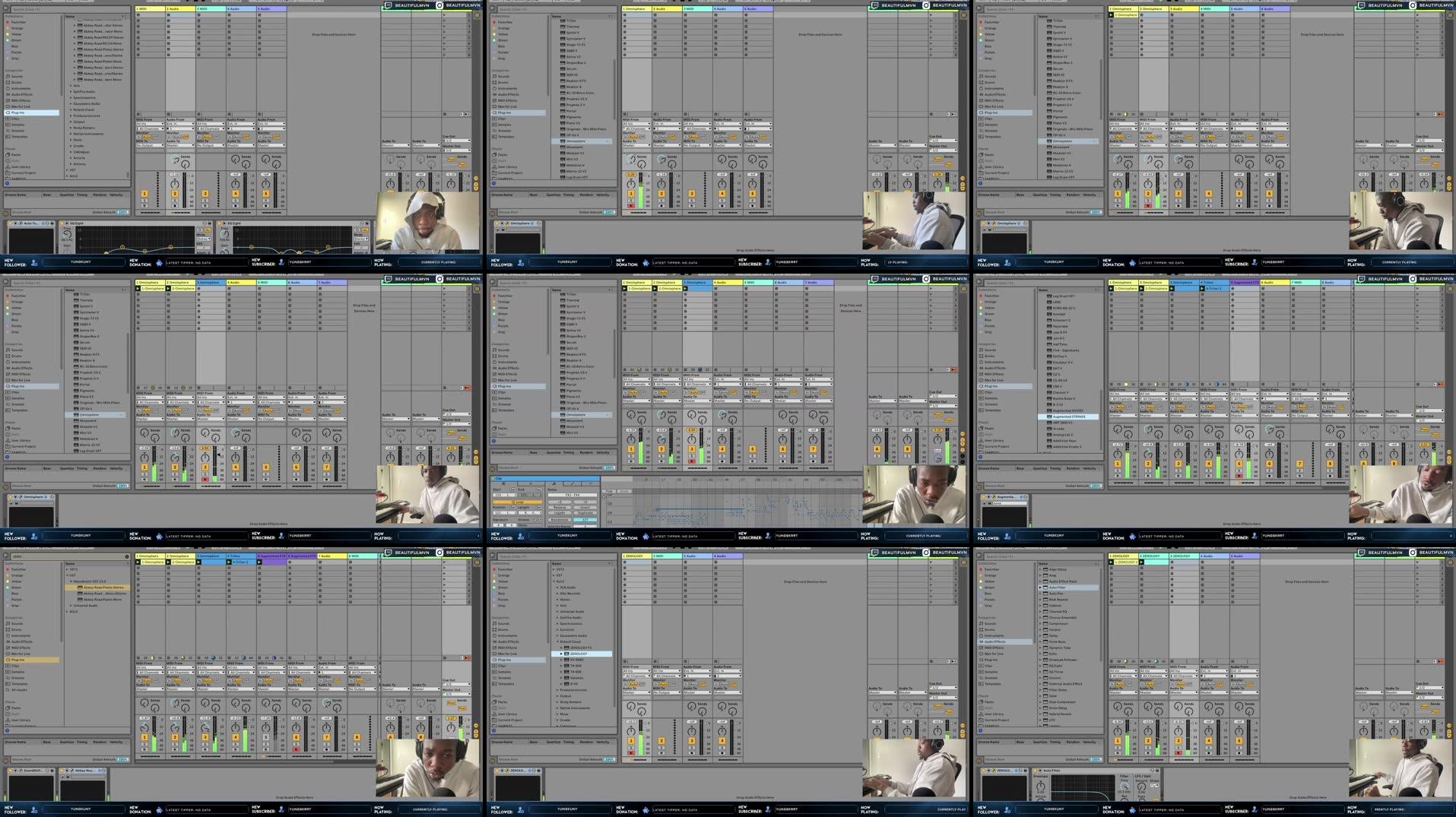
Task: Click new follower icon in frame with EQ Eight devices
Action: click(x=34, y=262)
